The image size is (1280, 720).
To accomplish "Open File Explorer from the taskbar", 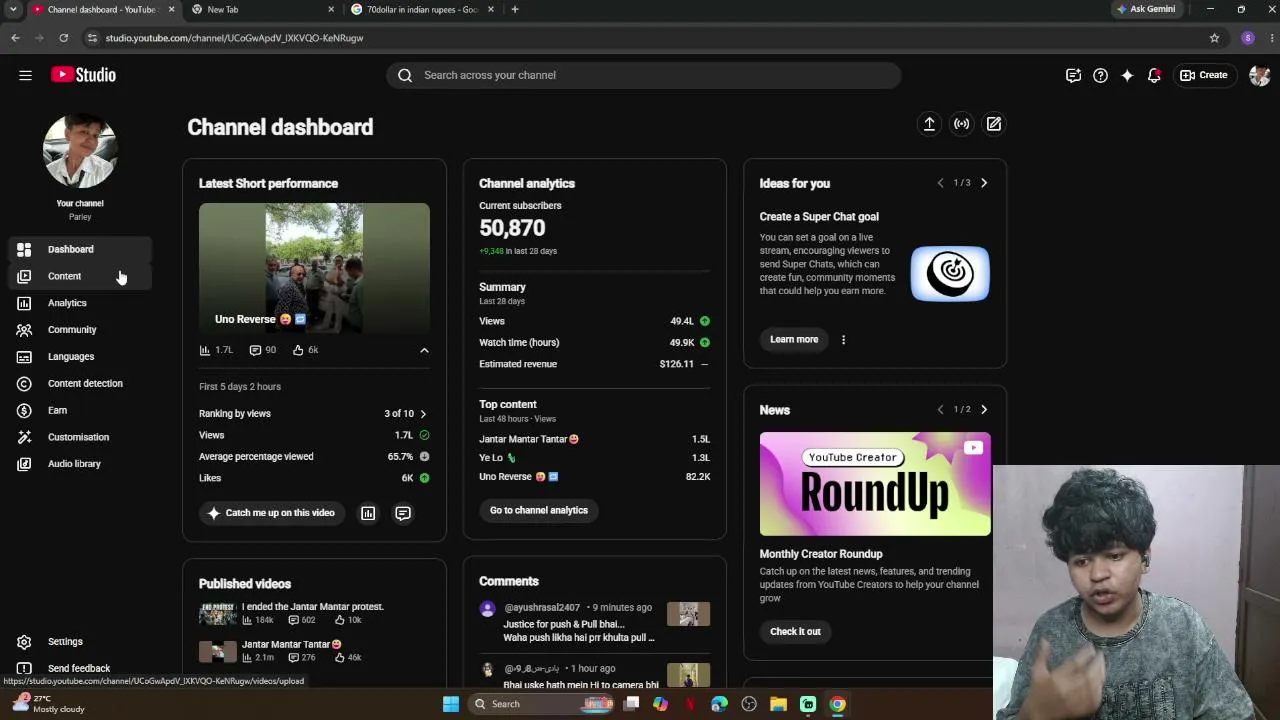I will pos(778,704).
